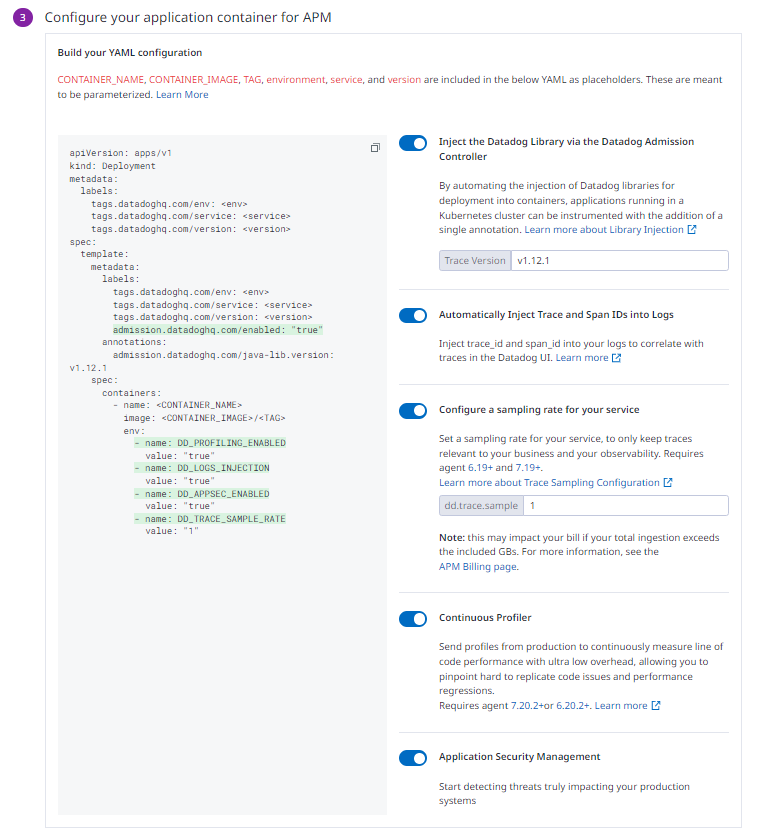Click the DD_LOGS_INJECTION line in YAML

tap(202, 468)
